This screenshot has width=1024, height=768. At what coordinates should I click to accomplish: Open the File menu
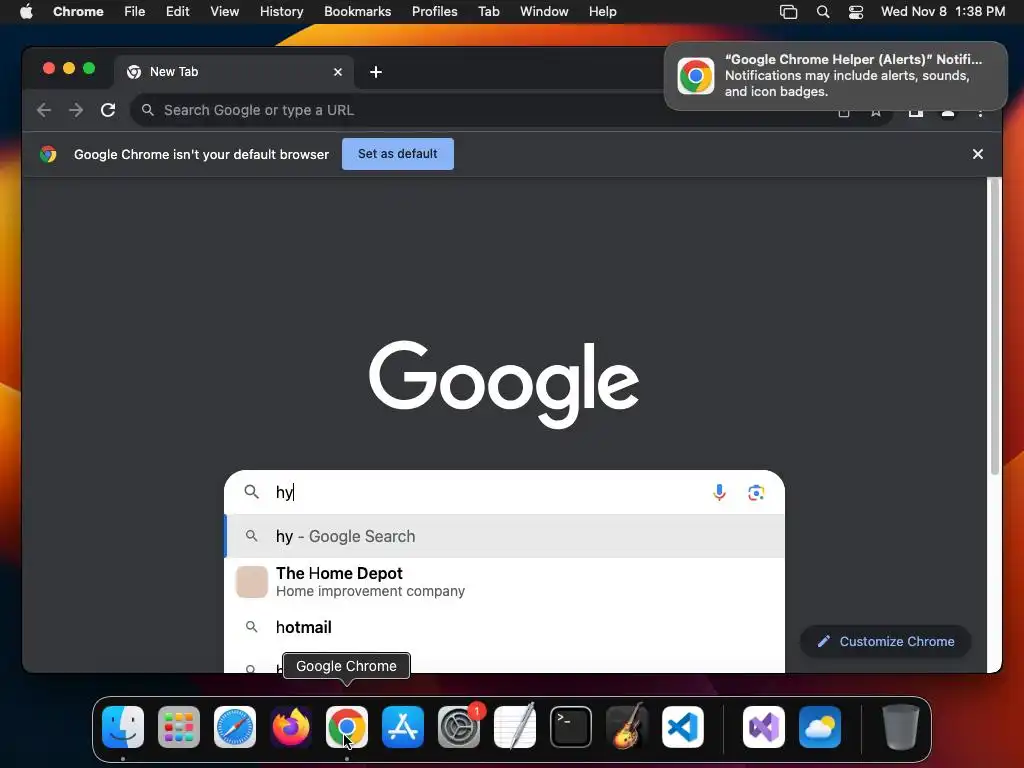pos(135,12)
